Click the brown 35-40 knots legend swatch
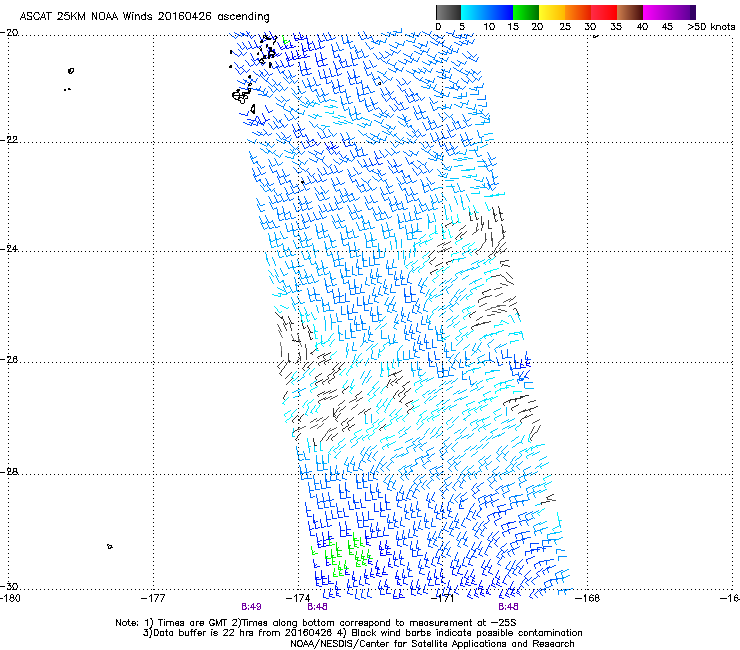This screenshot has height=650, width=740. 630,12
